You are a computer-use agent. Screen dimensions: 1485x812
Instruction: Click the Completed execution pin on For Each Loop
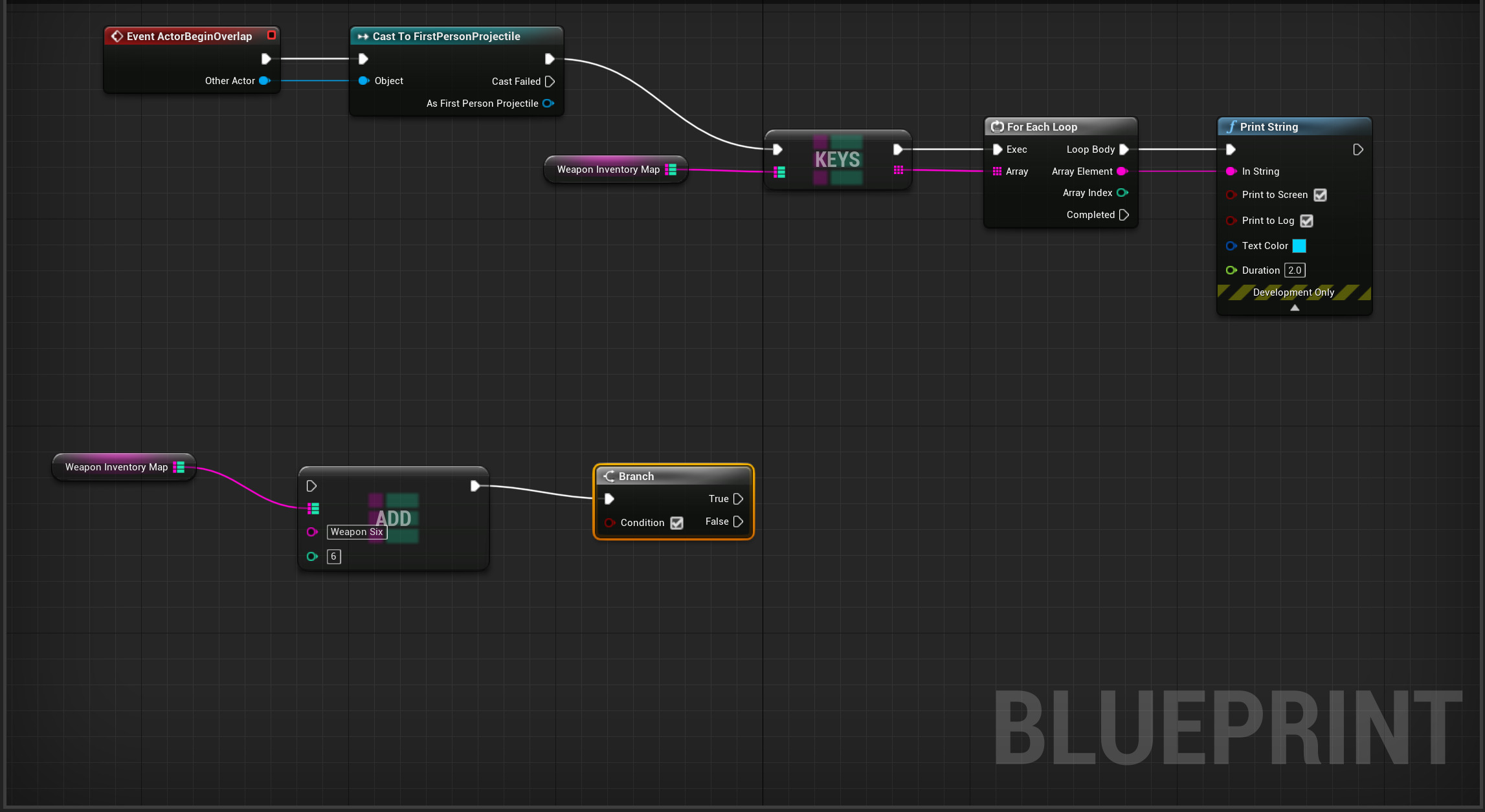1124,215
